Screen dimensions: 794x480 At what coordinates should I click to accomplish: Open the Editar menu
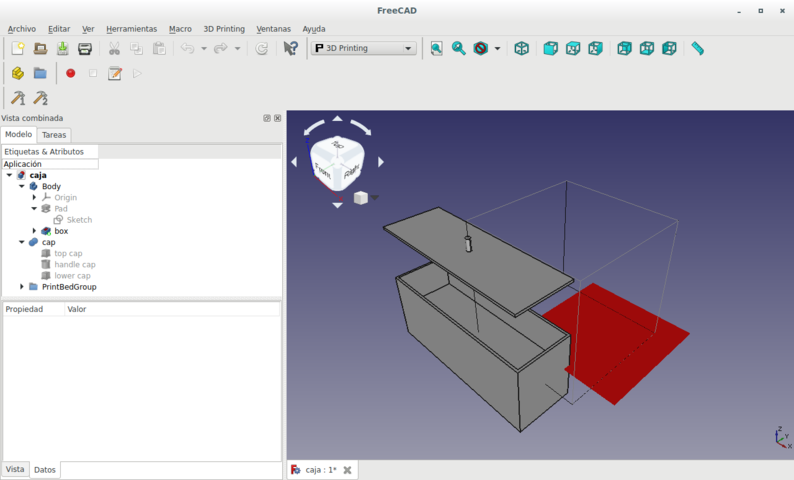coord(59,29)
